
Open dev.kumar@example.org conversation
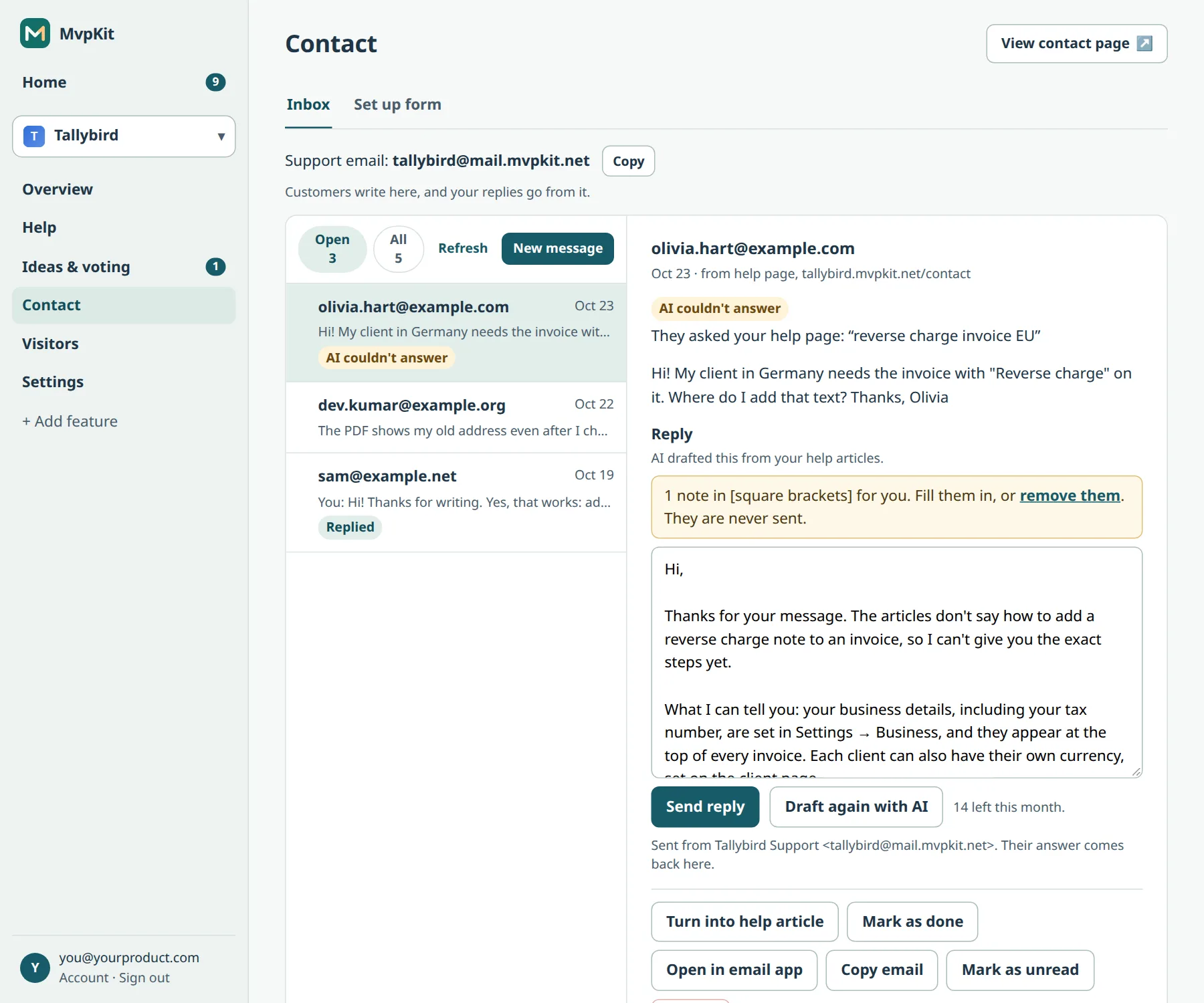point(456,418)
